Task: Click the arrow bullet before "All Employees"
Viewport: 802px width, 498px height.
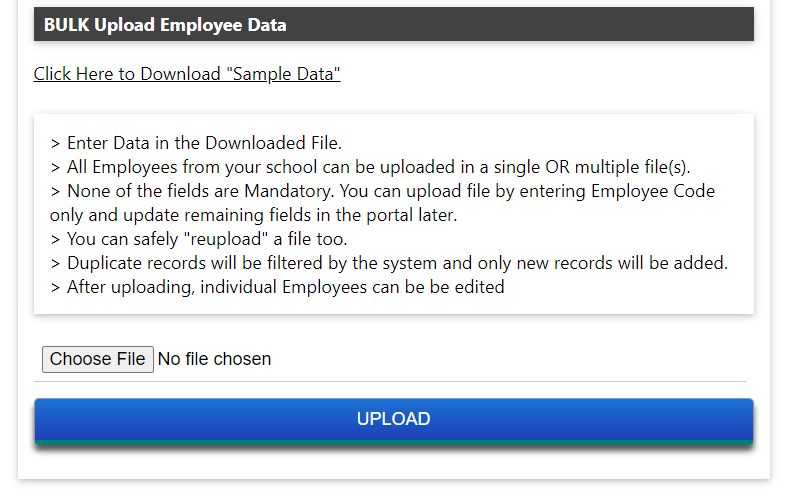Action: (x=55, y=168)
